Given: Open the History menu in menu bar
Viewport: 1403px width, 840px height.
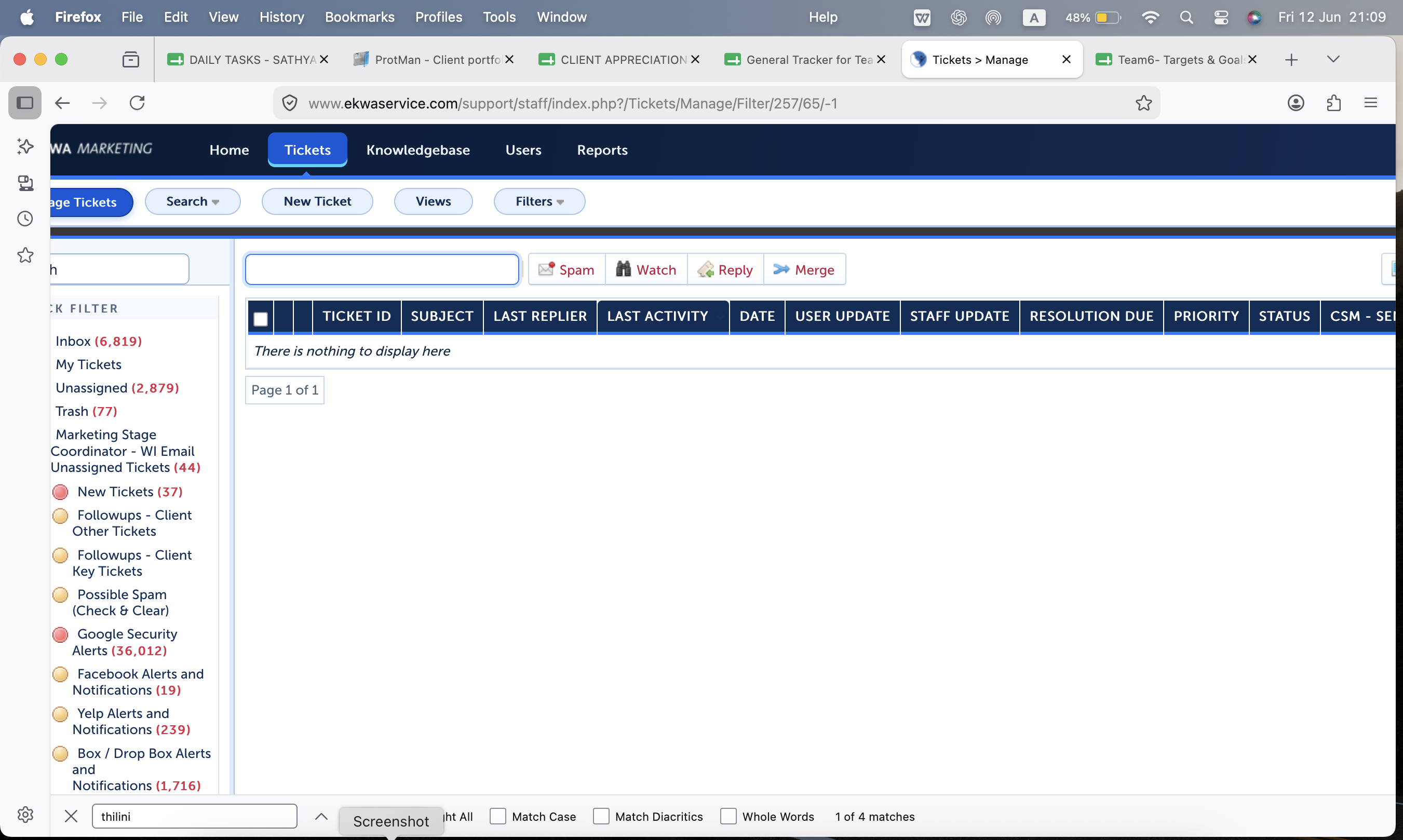Looking at the screenshot, I should [282, 18].
